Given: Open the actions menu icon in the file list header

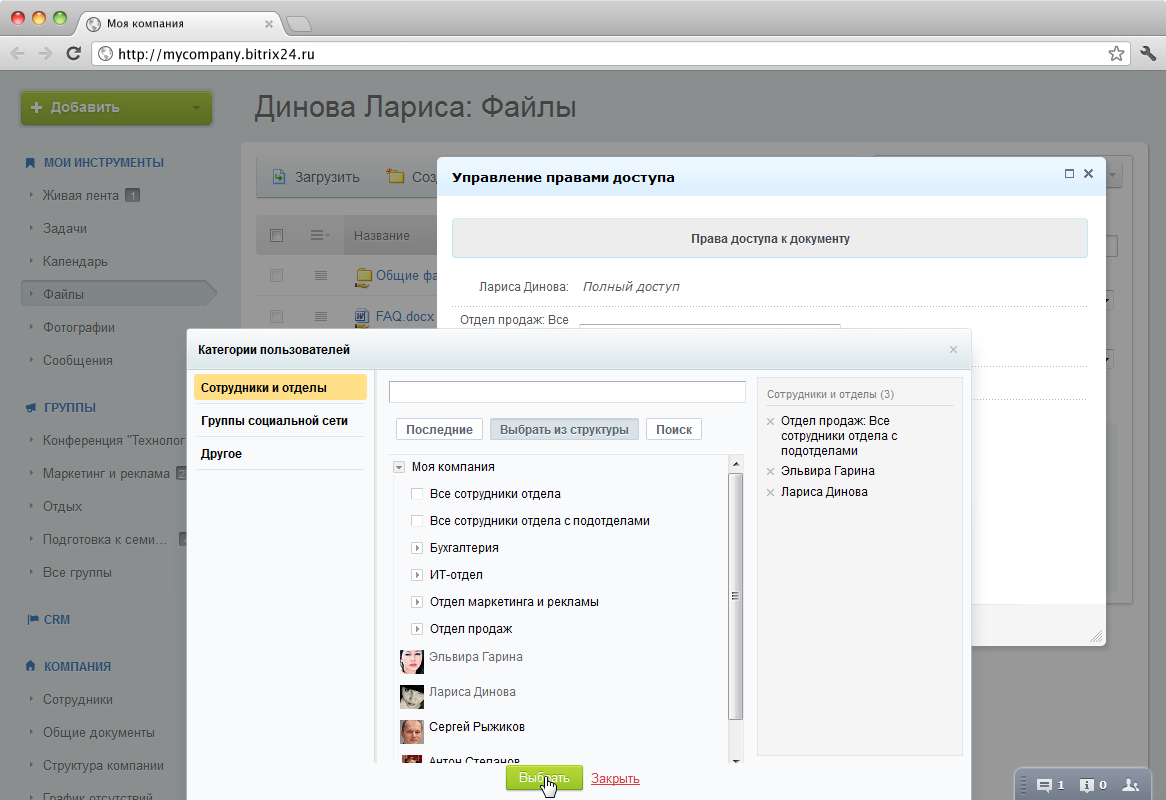Looking at the screenshot, I should click(x=320, y=236).
